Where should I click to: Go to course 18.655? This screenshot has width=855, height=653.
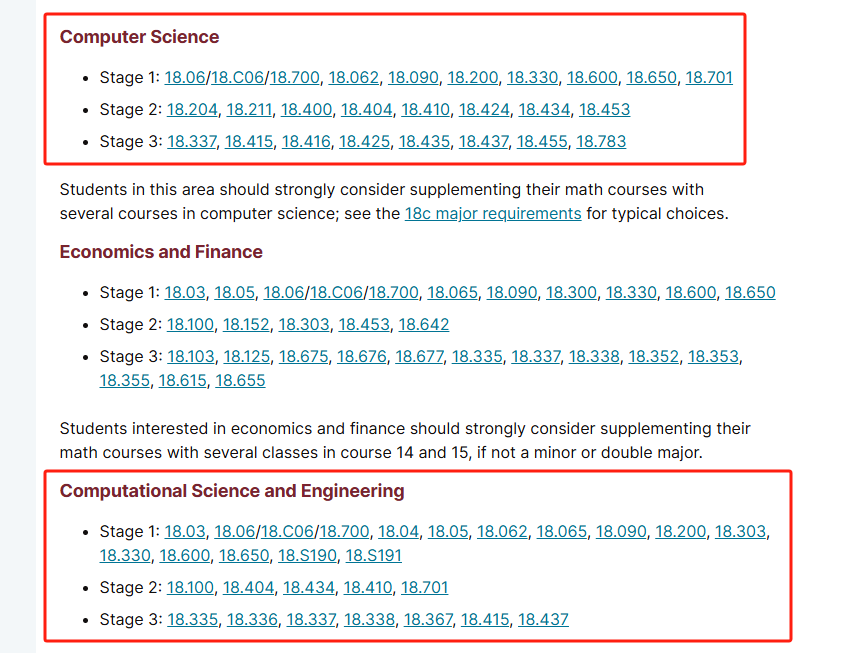pos(240,380)
